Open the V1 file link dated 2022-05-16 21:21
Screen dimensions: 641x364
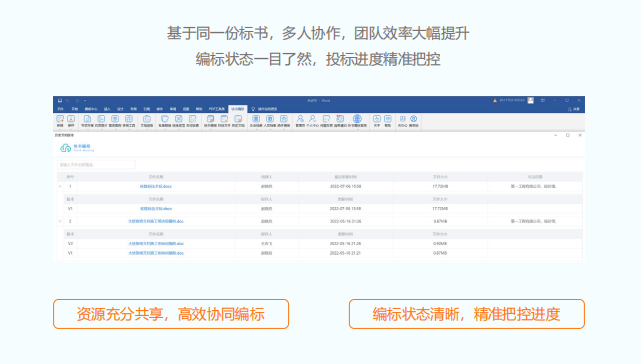[156, 253]
